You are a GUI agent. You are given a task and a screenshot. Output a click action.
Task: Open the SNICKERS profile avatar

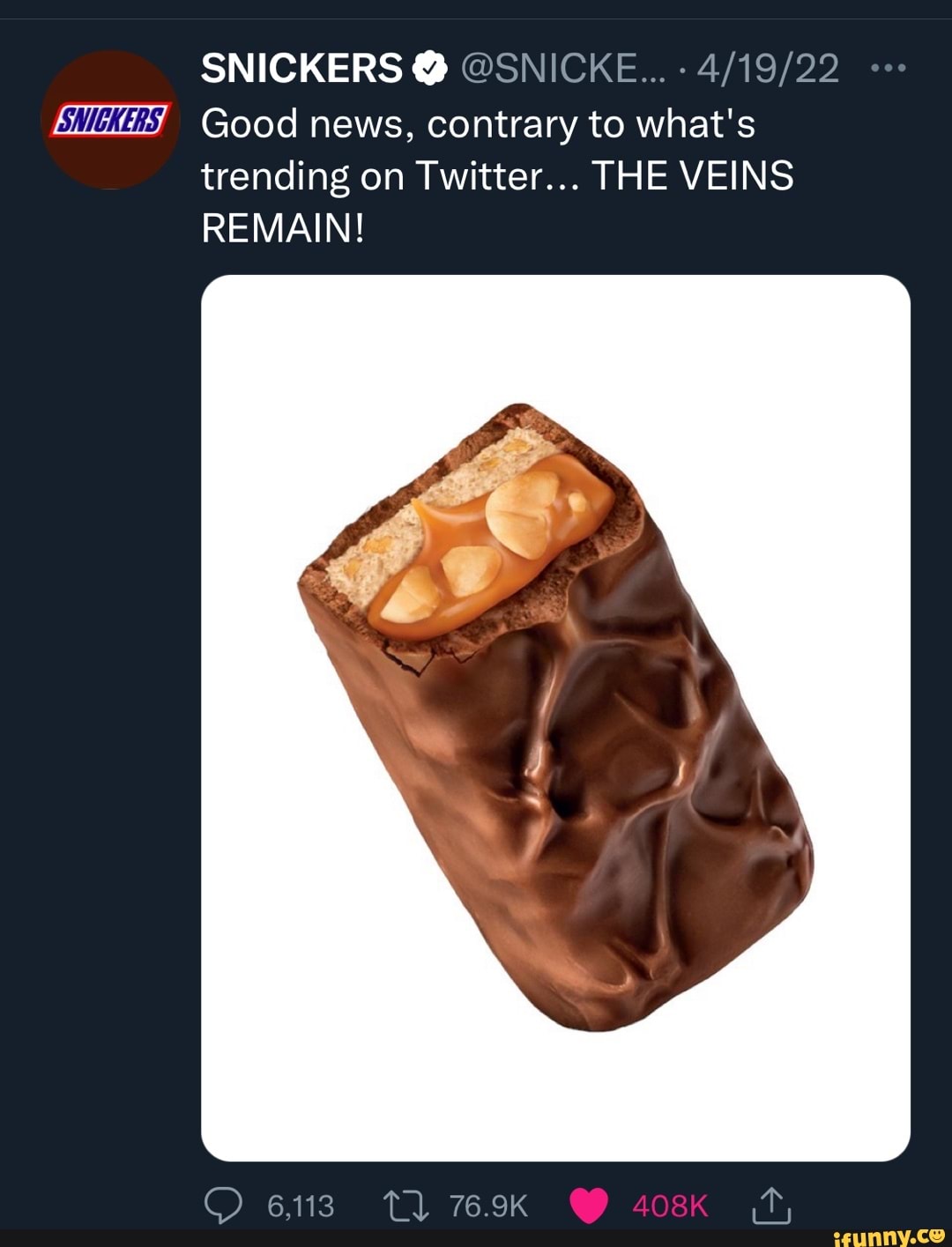(x=111, y=120)
